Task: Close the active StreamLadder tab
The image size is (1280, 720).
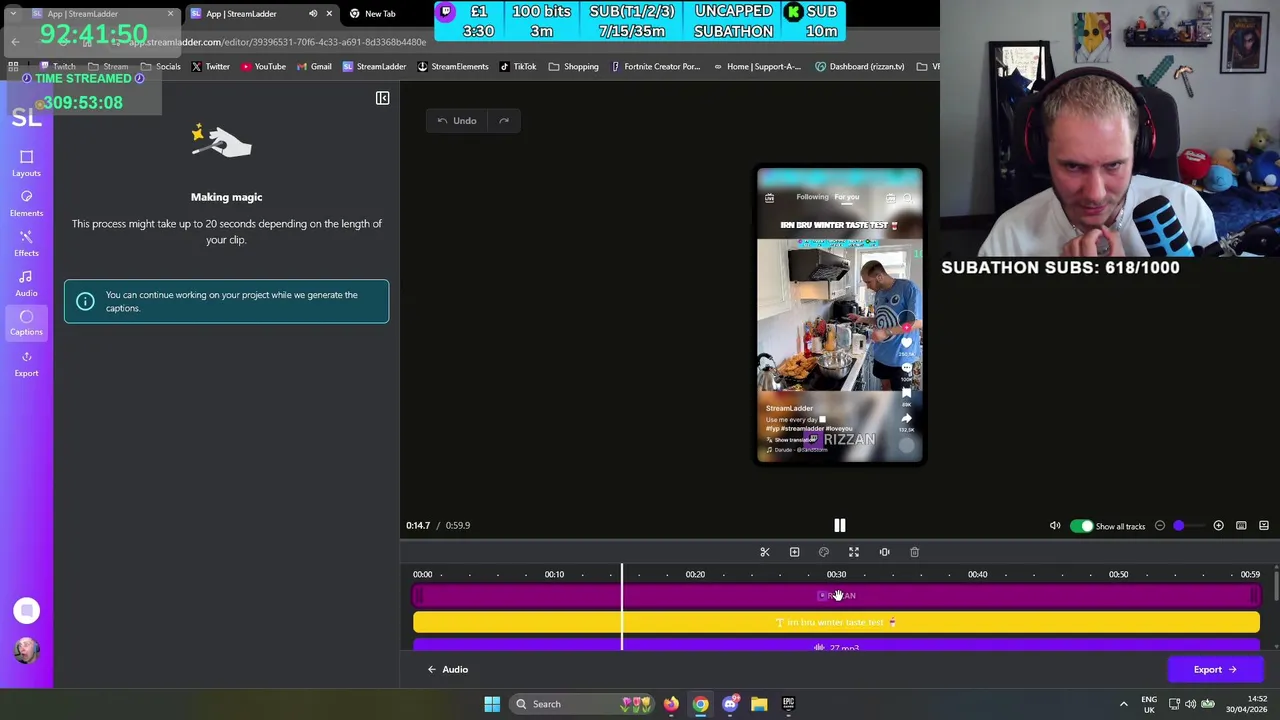Action: (x=329, y=14)
